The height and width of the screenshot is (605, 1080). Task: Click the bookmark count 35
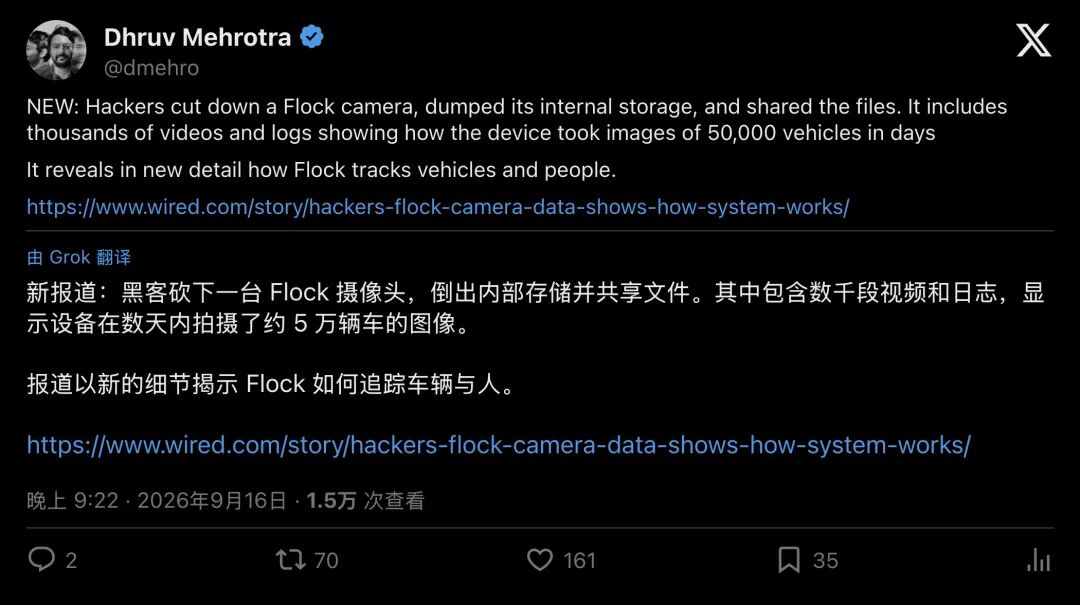point(825,560)
